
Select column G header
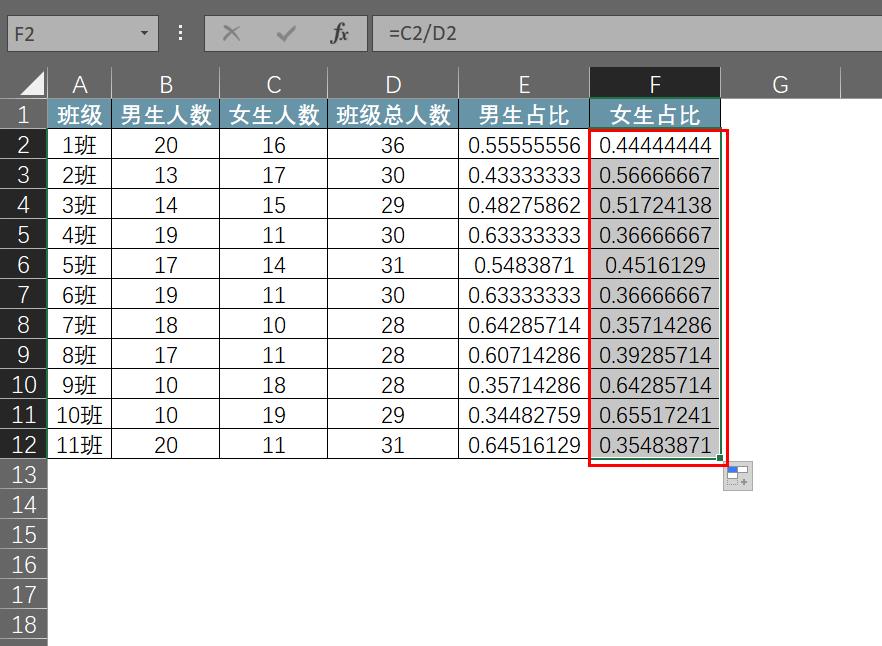(779, 84)
